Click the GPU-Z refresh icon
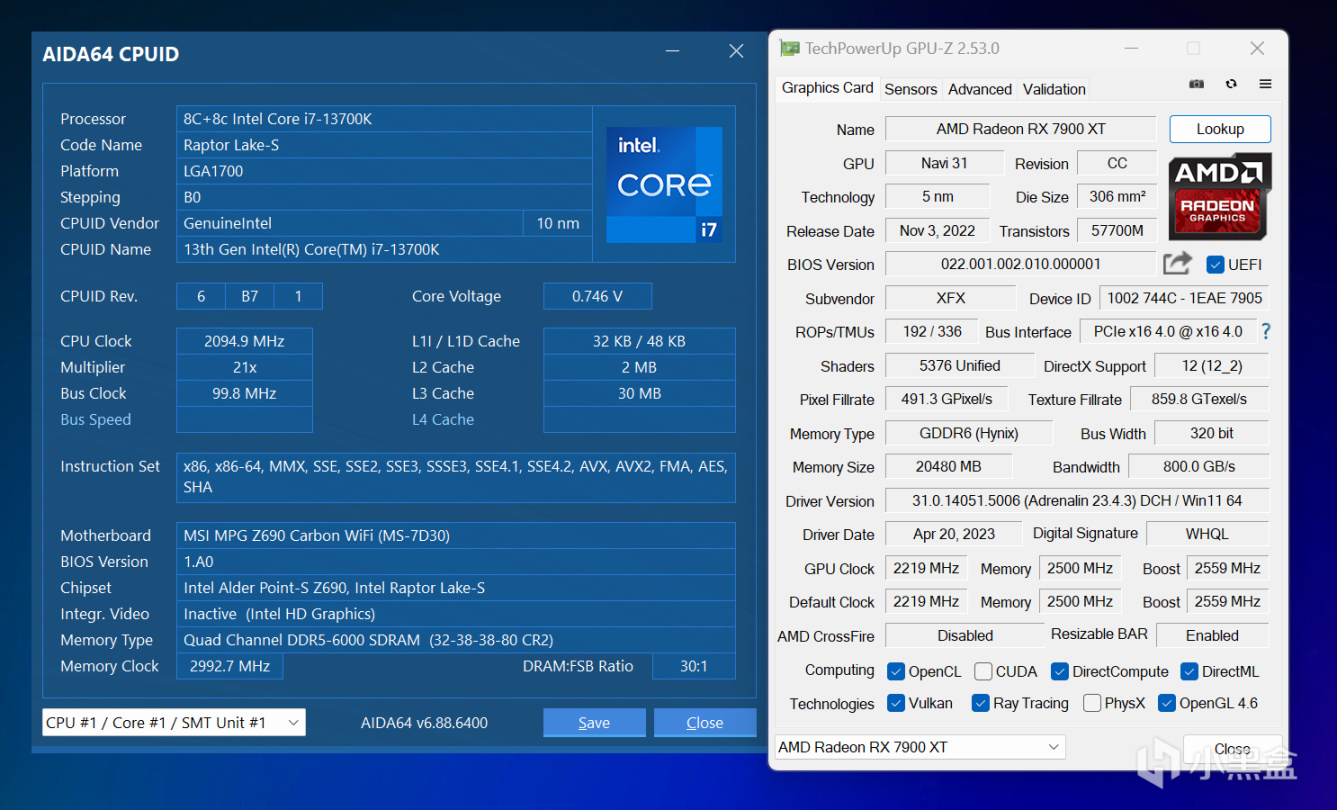This screenshot has height=810, width=1337. click(x=1231, y=85)
